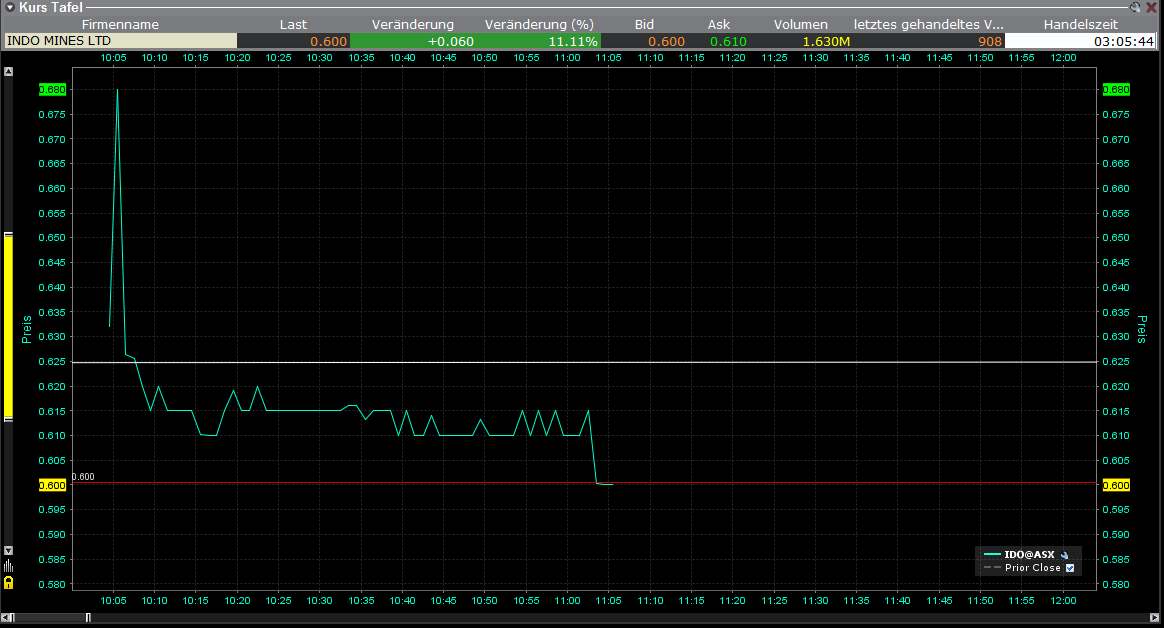Click the yellow padlock lock icon
1164x628 pixels.
click(8, 583)
